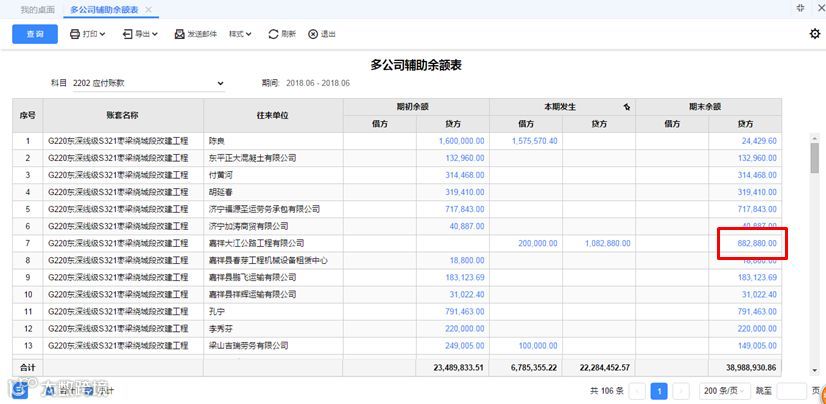Open ending balance 882,880.00 link

756,243
